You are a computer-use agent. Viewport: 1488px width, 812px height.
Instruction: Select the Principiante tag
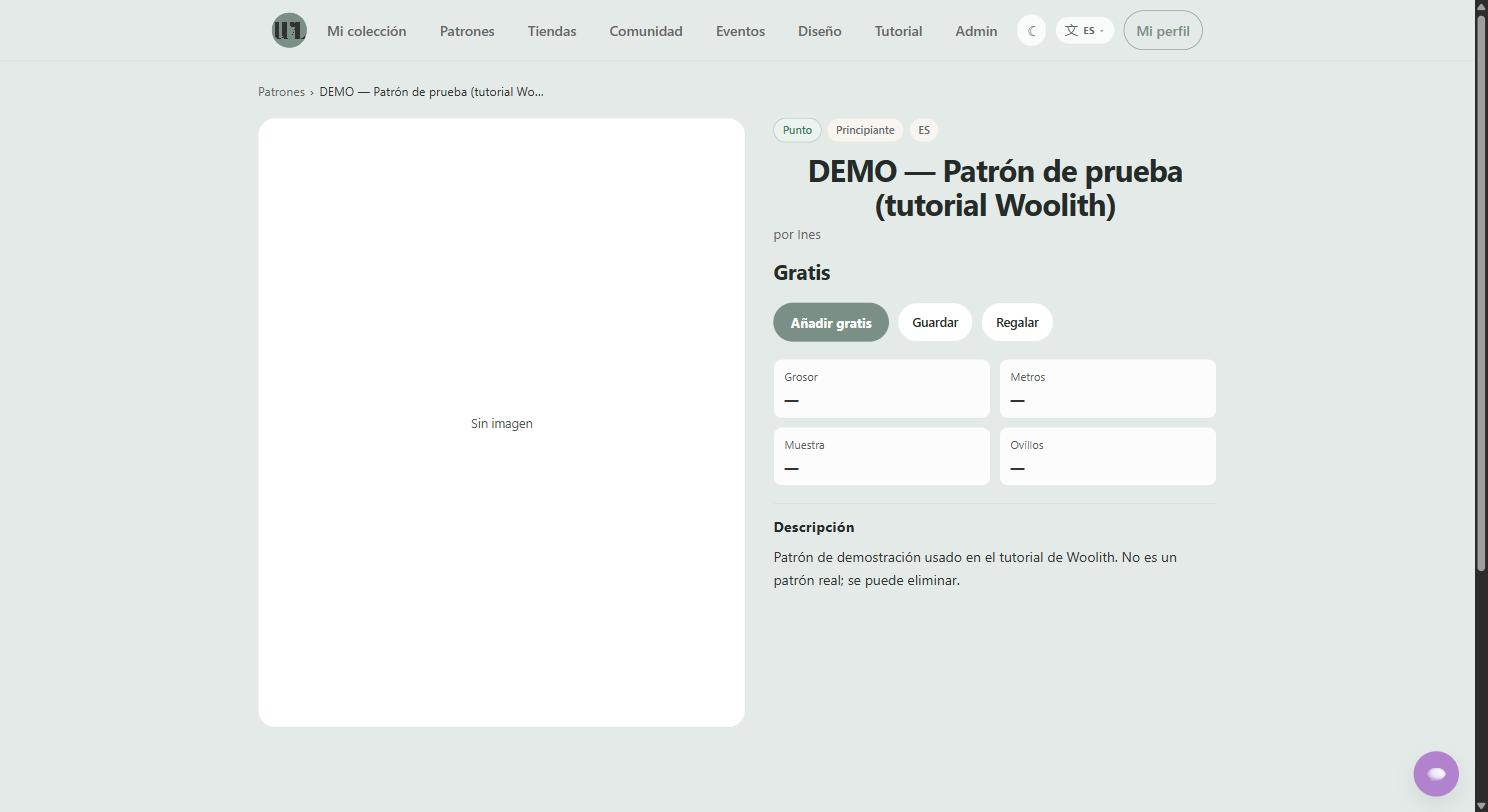point(865,130)
